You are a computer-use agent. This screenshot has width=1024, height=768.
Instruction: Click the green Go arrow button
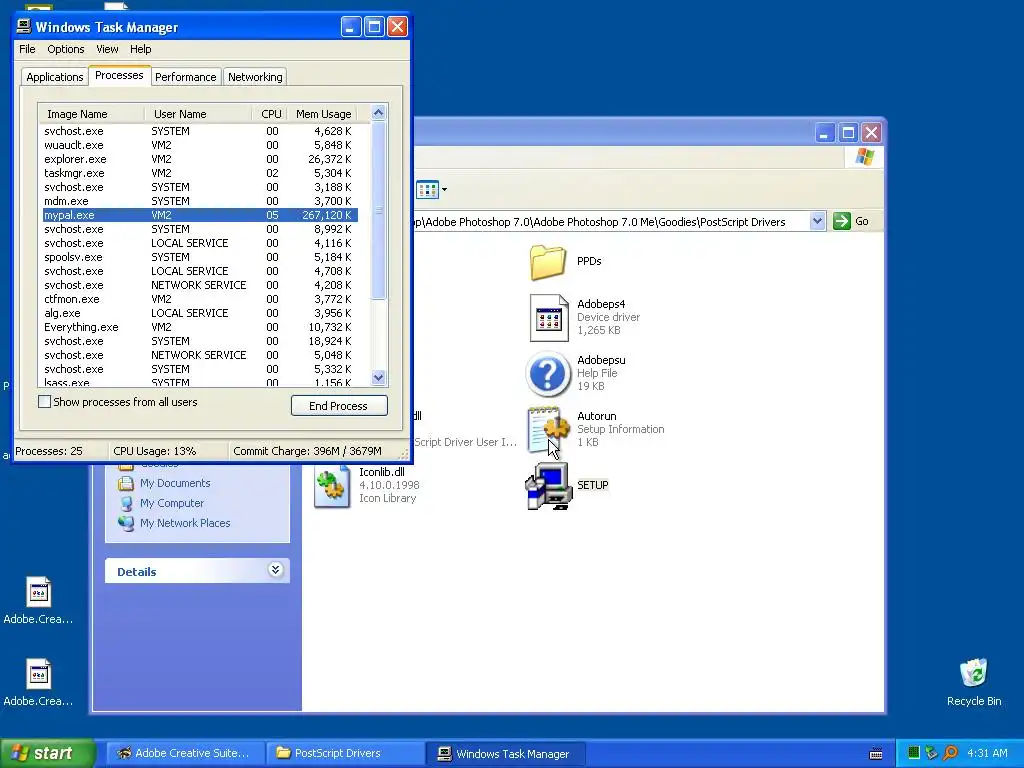pos(842,221)
